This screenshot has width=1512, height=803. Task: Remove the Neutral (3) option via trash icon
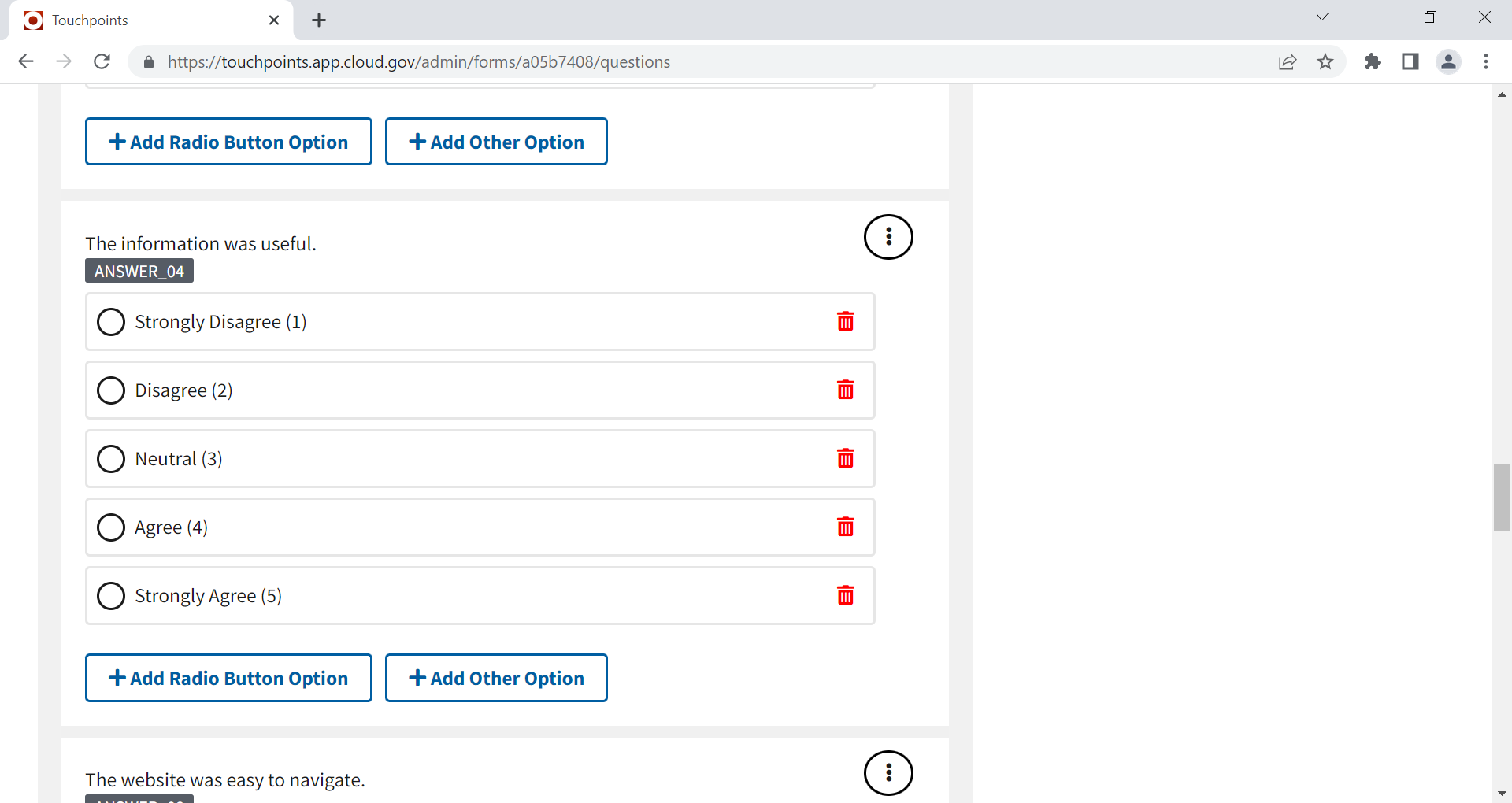[845, 458]
